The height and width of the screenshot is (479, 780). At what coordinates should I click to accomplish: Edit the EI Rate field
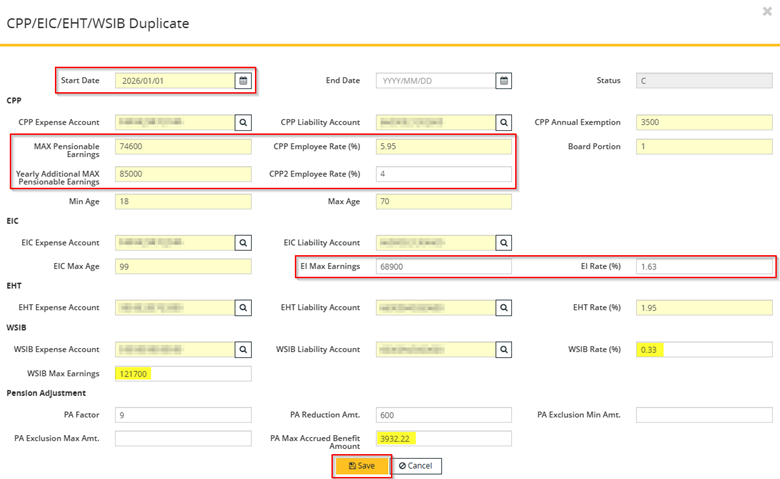[704, 267]
